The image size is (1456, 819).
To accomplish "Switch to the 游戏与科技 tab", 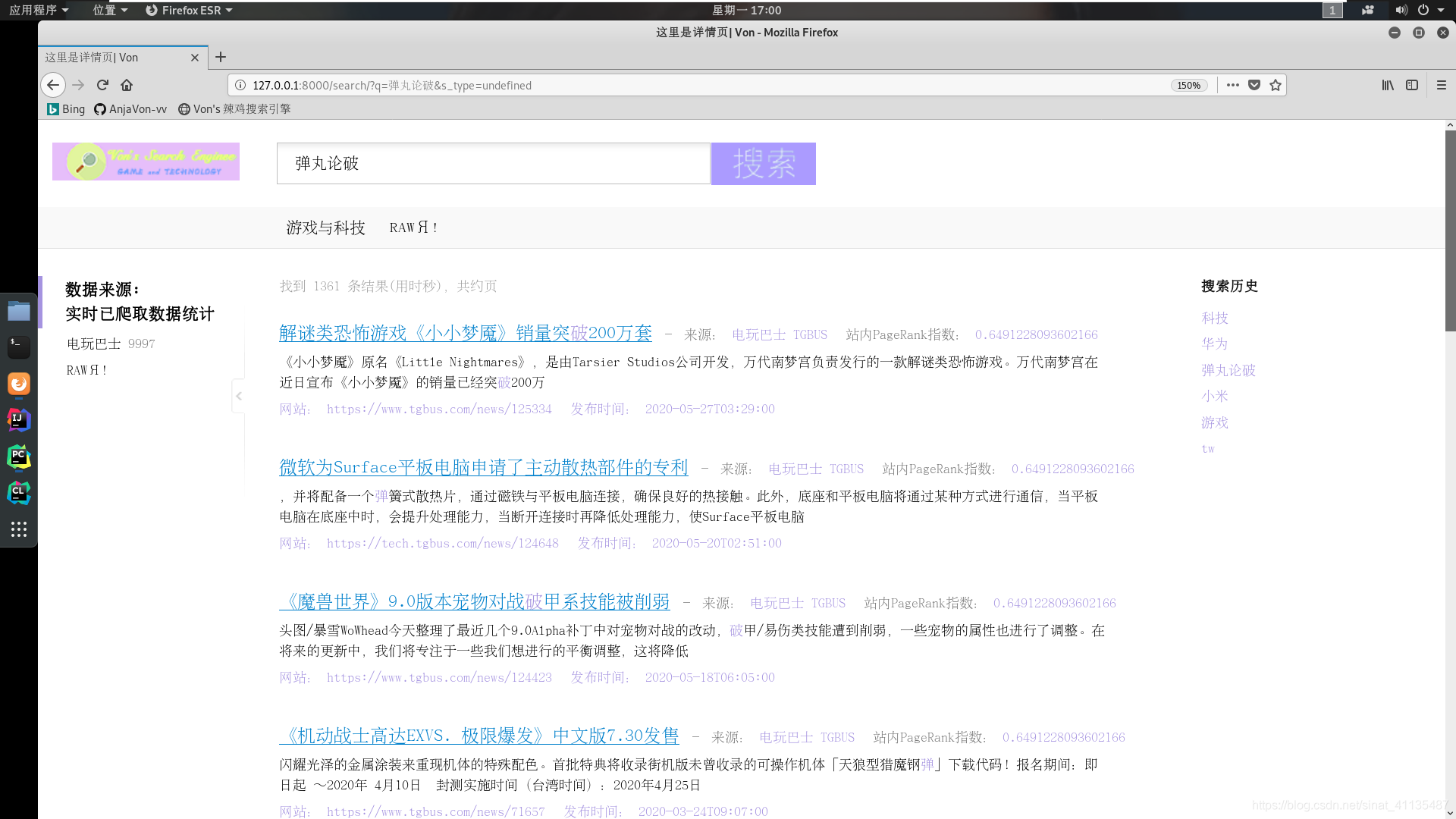I will coord(325,227).
